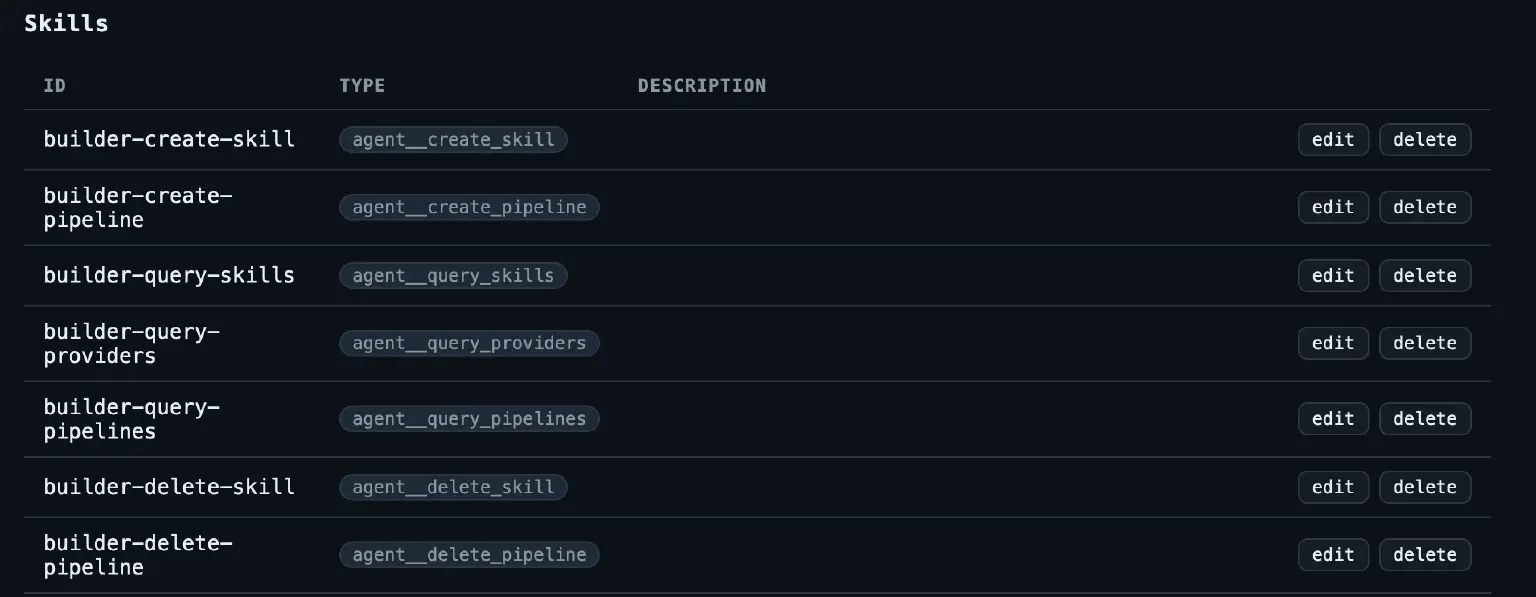1536x597 pixels.
Task: Edit the builder-create-pipeline skill
Action: 1333,207
